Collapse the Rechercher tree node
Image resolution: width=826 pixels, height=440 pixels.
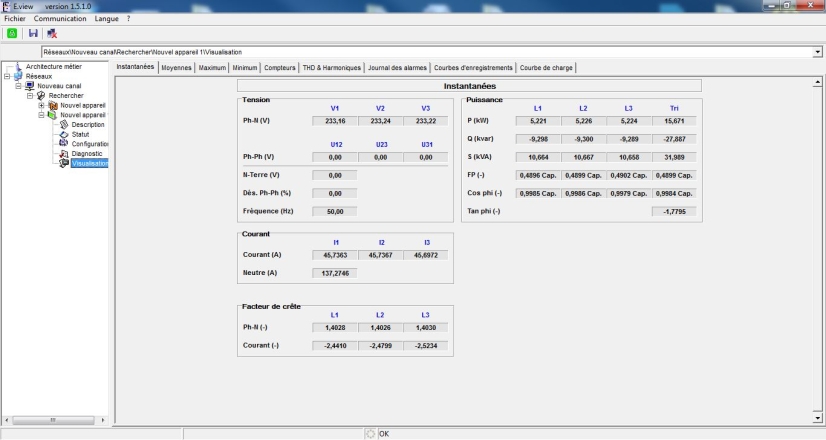(30, 96)
